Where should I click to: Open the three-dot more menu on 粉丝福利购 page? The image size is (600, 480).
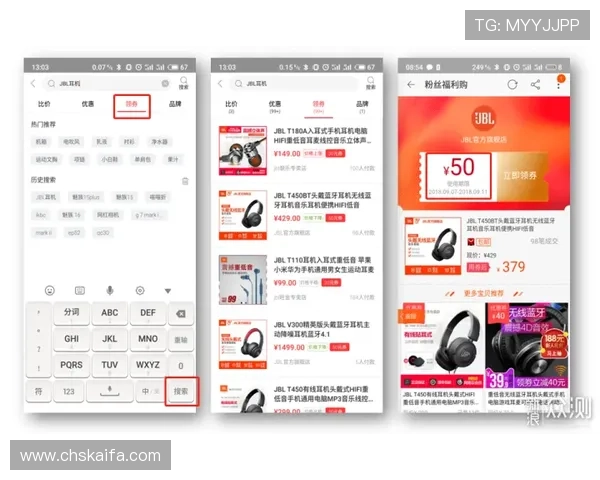point(558,85)
